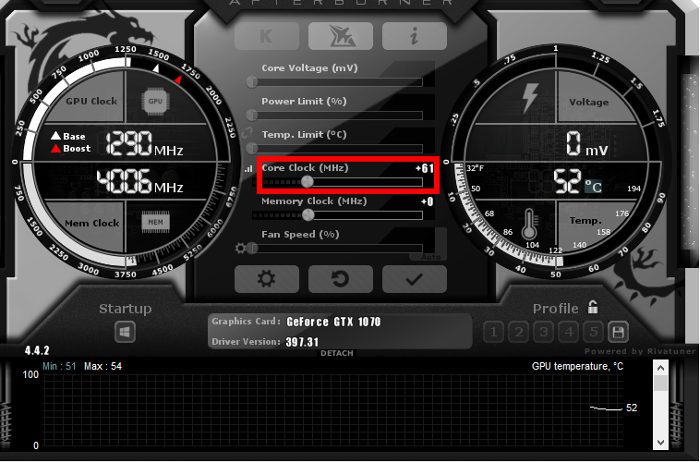Select profile slot 2
This screenshot has width=700, height=463.
(x=518, y=332)
